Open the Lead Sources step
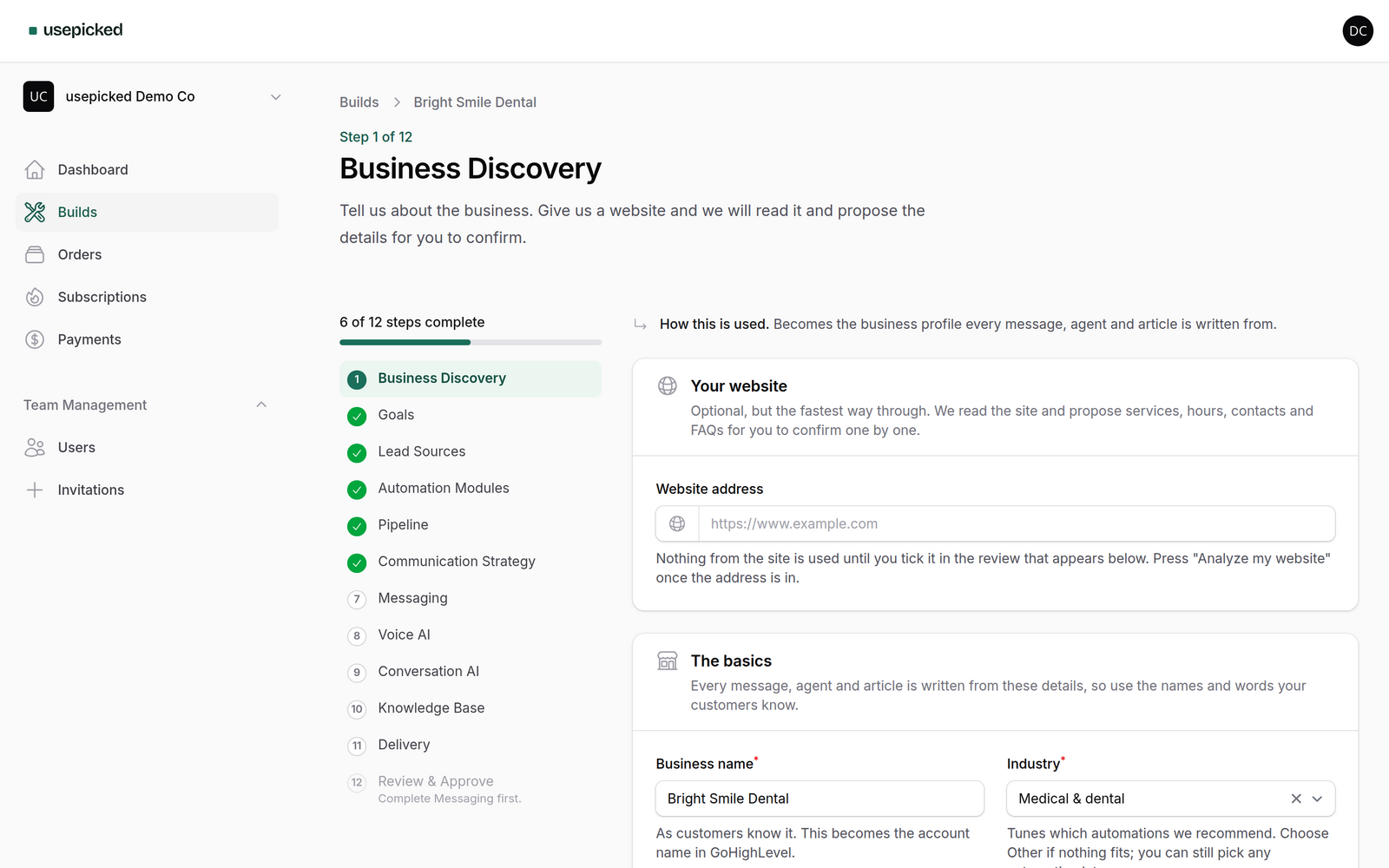The image size is (1389, 868). (471, 451)
